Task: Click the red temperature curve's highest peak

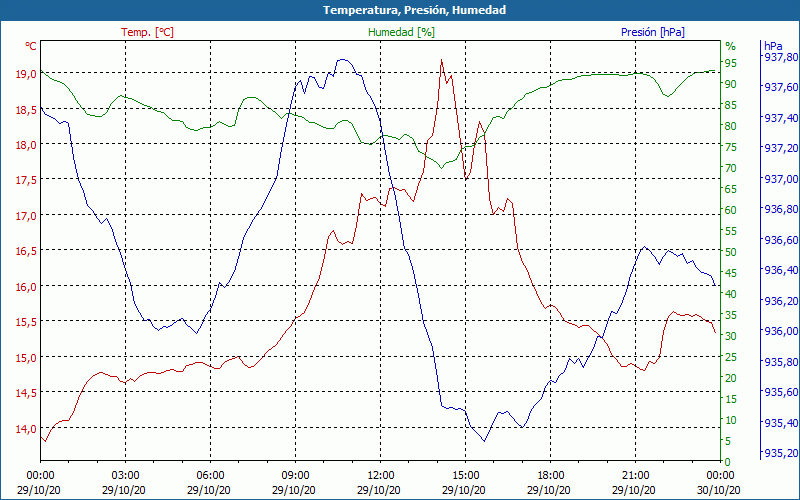Action: pos(441,60)
